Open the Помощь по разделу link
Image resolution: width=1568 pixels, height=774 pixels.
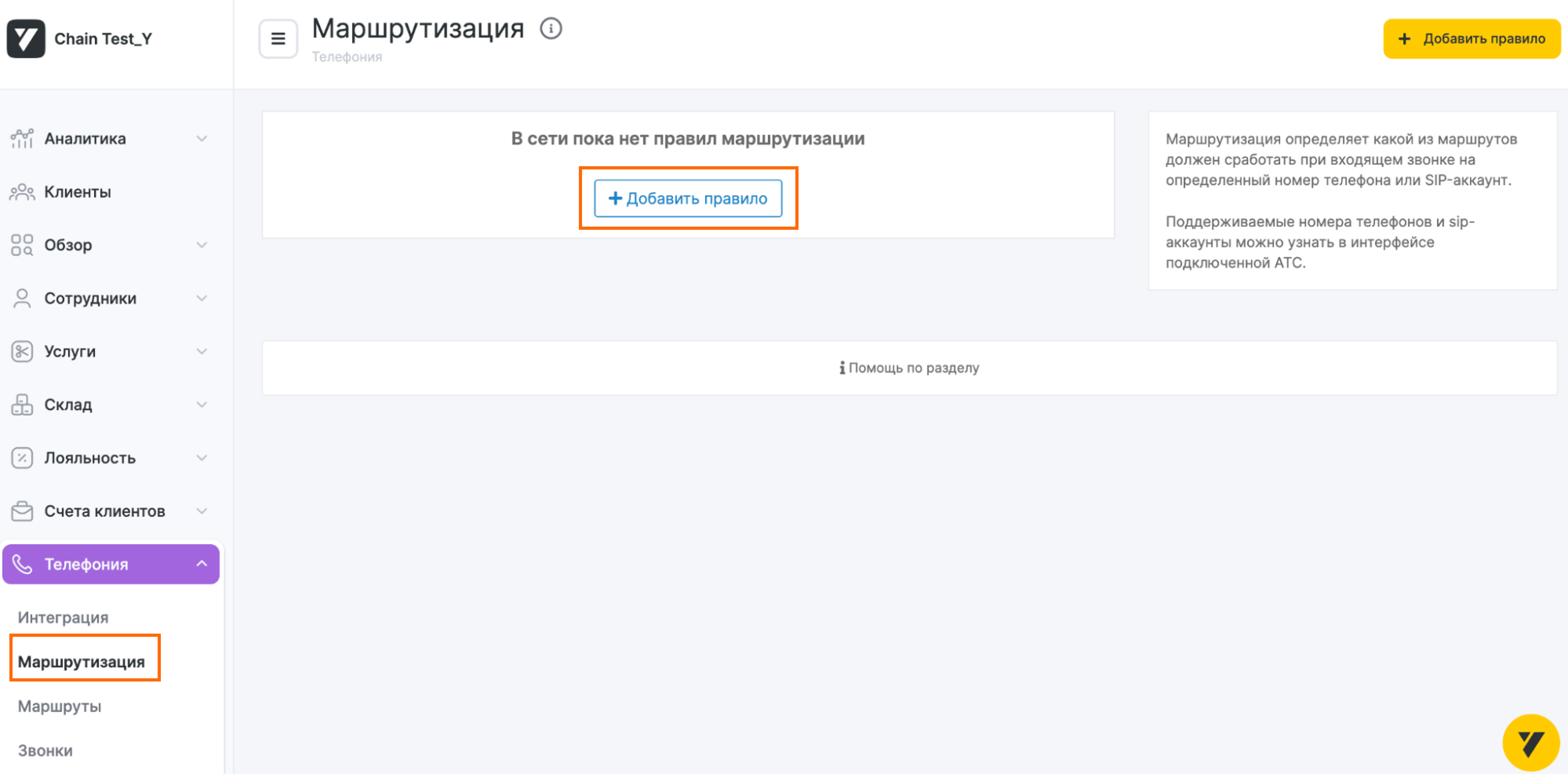(910, 368)
